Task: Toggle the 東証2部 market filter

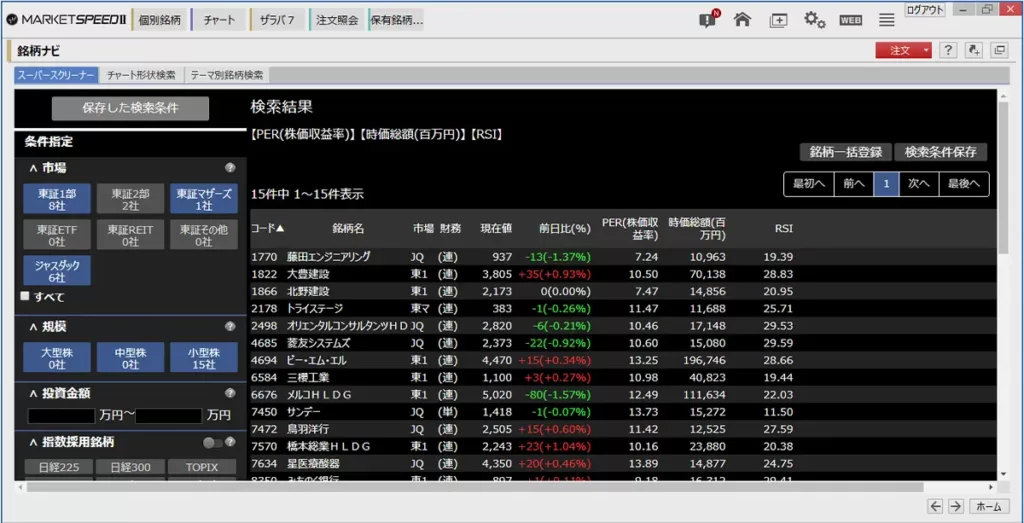Action: pos(130,199)
